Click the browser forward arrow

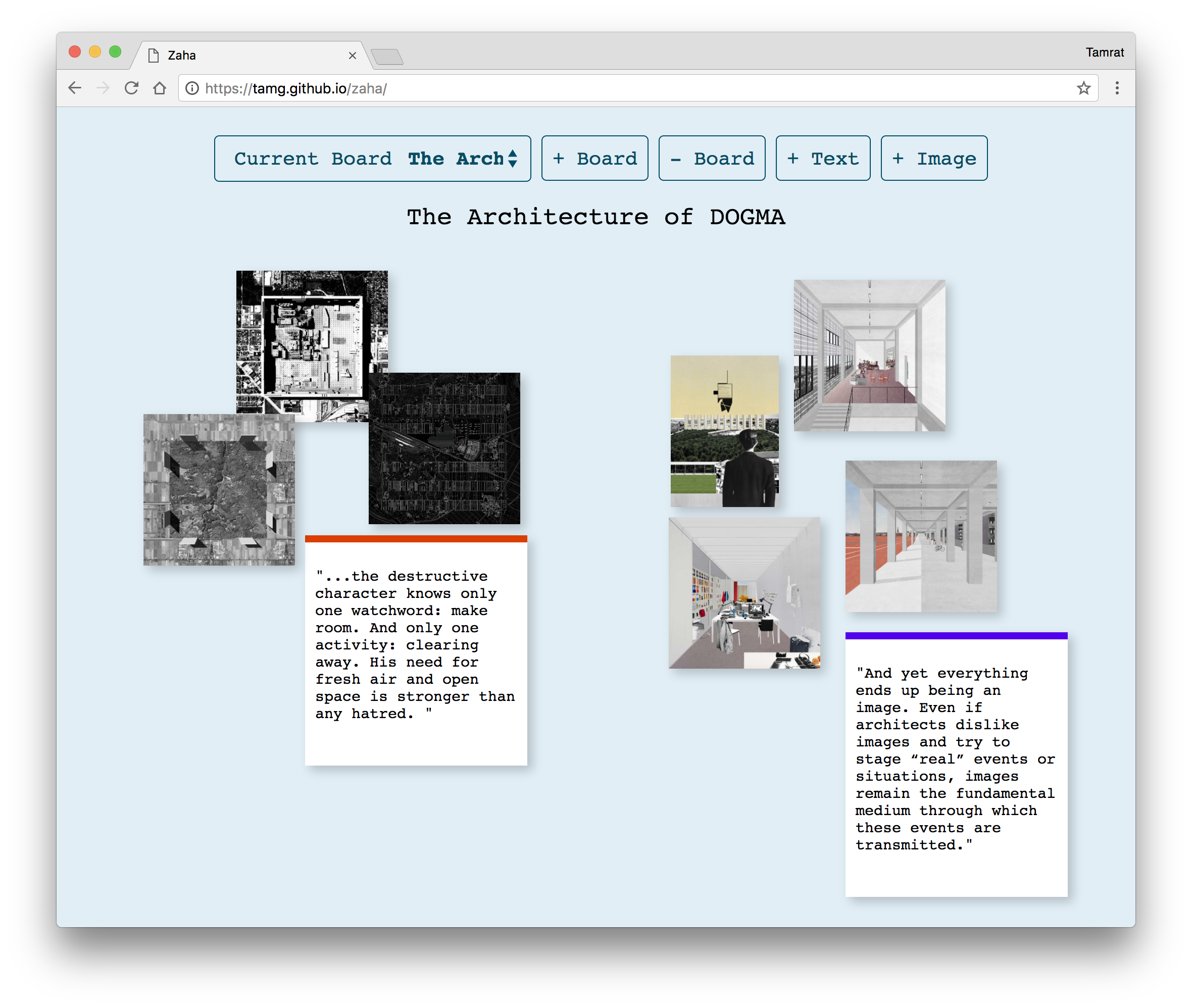coord(103,88)
